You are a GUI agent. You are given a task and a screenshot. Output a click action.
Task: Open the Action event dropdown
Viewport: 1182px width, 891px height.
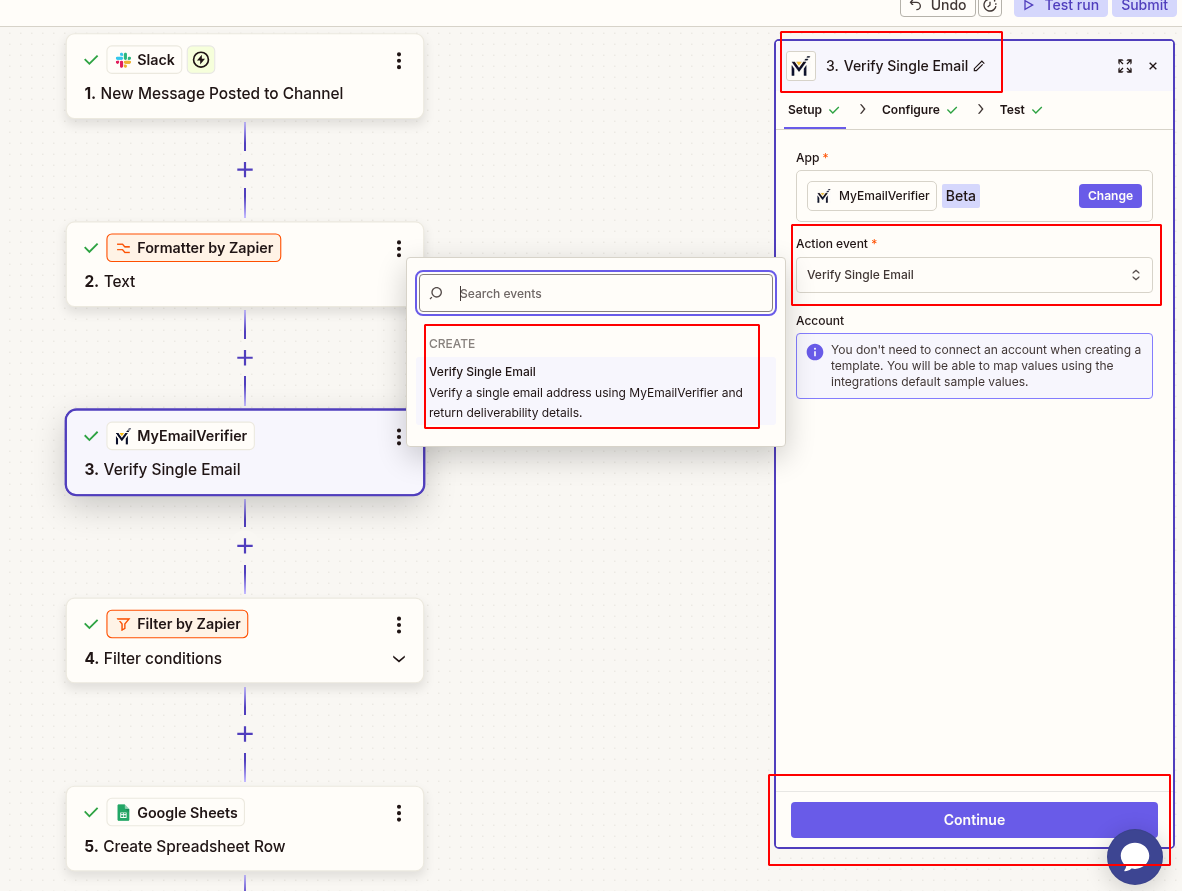[x=974, y=274]
